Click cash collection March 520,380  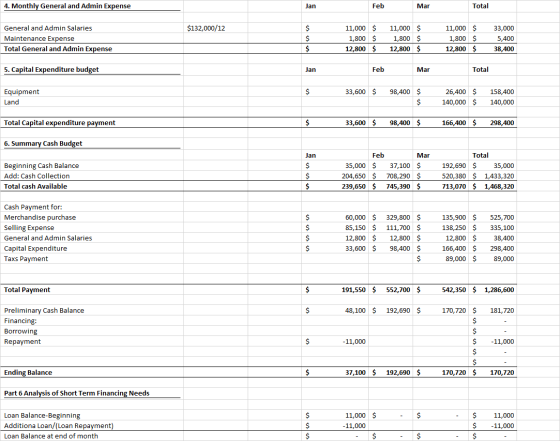tap(454, 176)
